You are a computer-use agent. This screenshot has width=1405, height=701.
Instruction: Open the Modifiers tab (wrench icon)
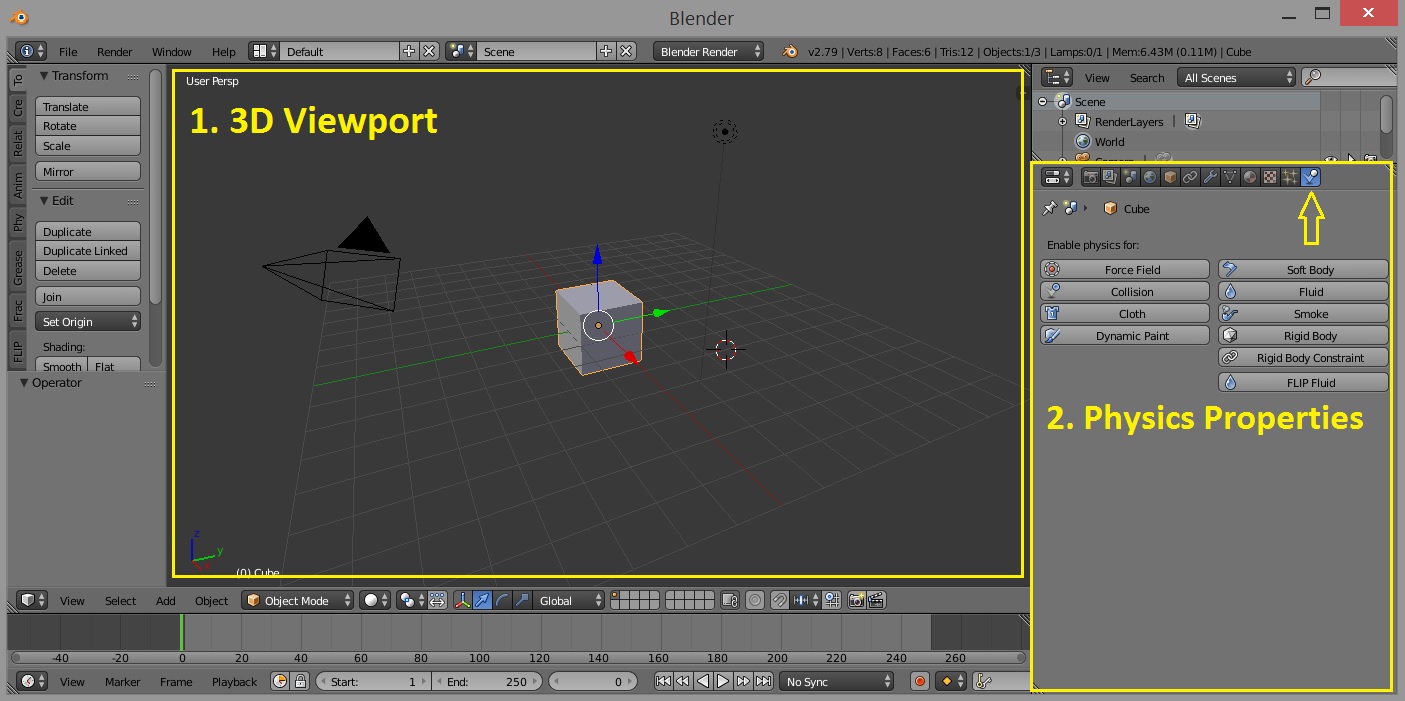coord(1210,177)
